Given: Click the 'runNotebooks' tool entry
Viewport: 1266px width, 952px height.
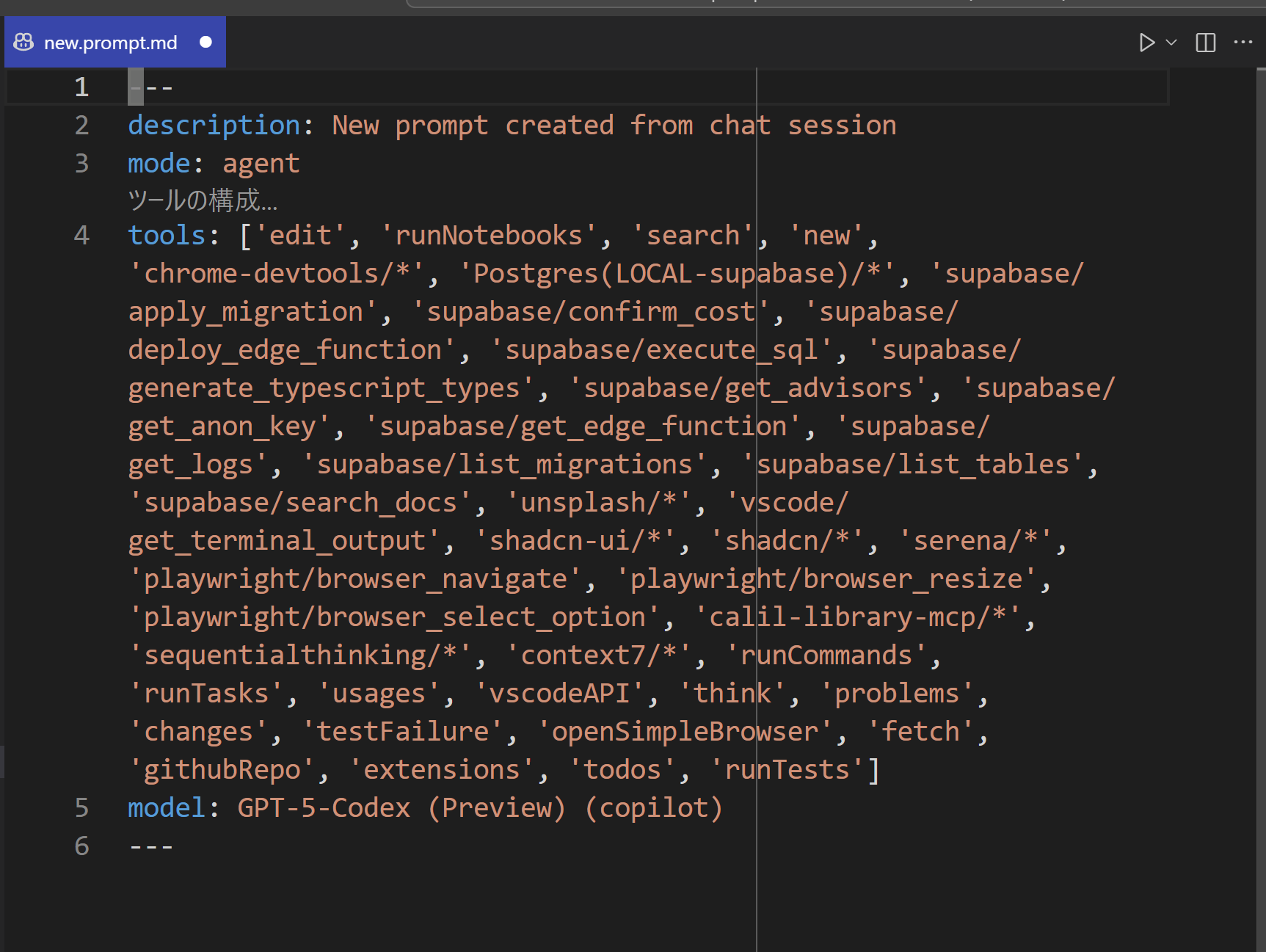Looking at the screenshot, I should point(489,236).
